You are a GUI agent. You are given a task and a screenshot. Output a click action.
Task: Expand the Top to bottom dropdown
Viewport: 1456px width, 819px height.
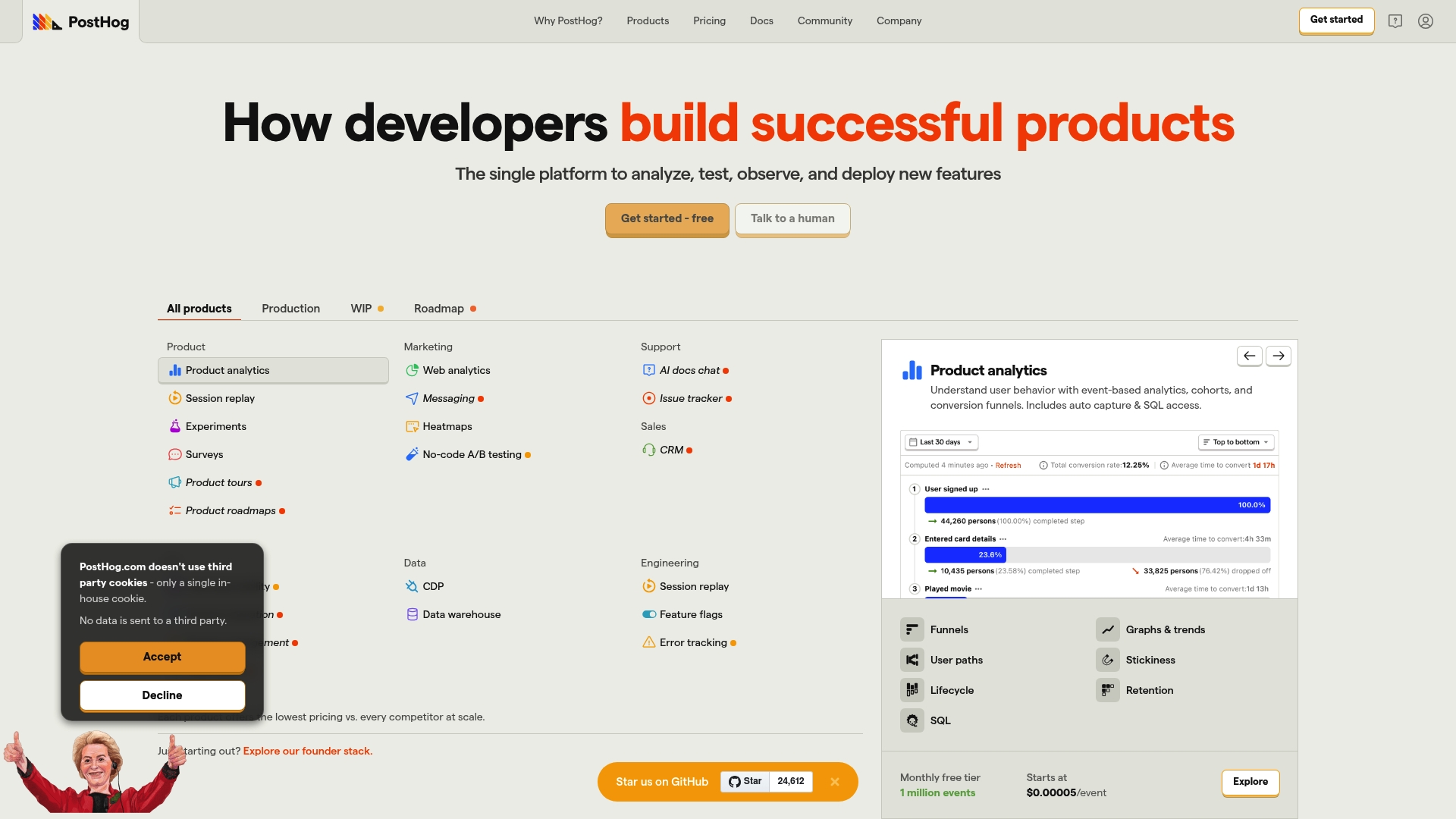pyautogui.click(x=1237, y=442)
